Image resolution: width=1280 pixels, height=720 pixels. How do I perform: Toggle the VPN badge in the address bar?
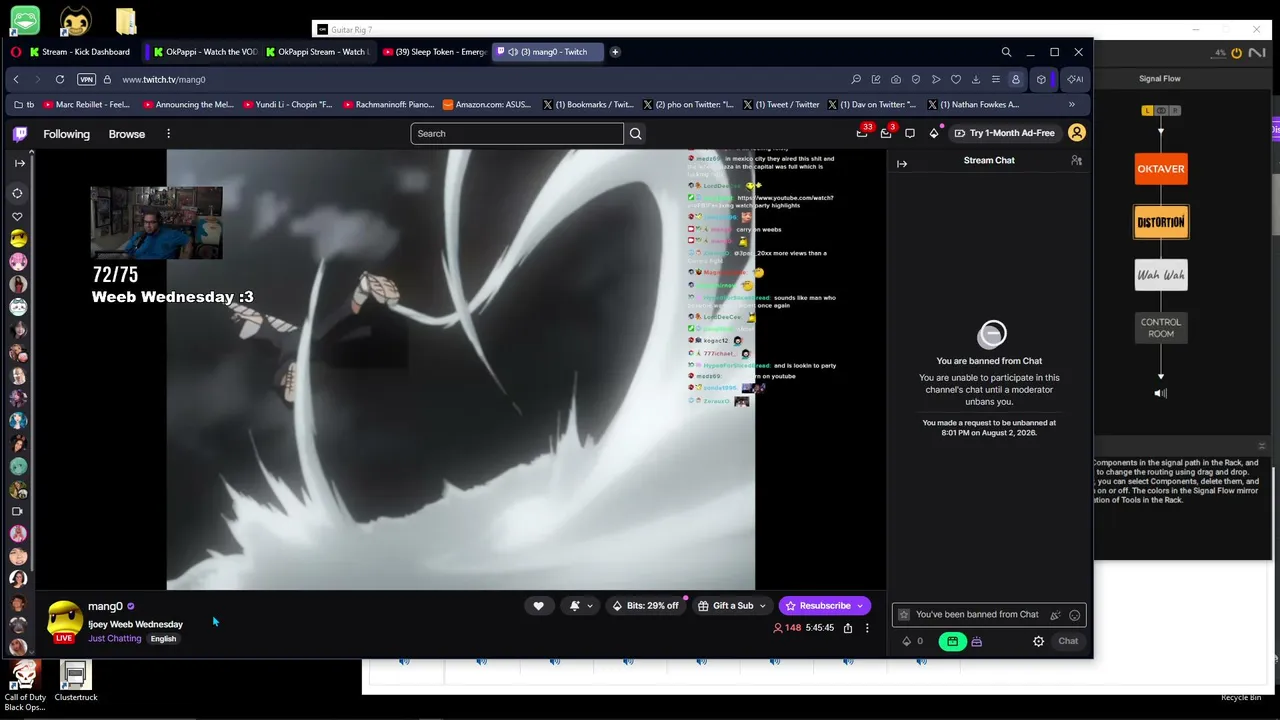point(86,79)
